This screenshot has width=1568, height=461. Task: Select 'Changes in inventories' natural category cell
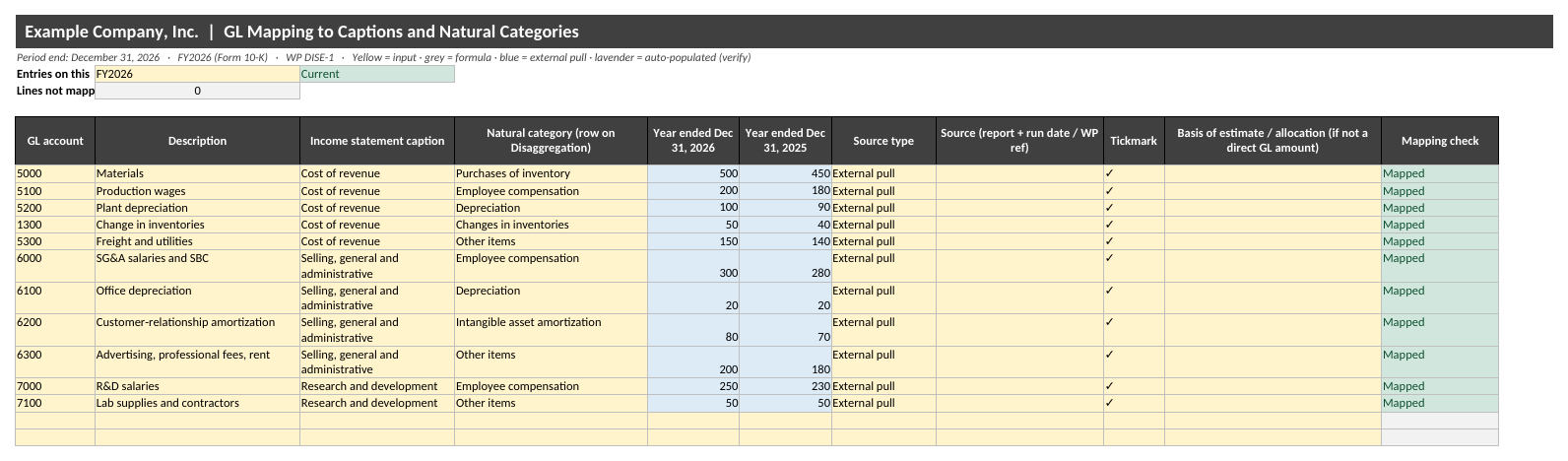[x=551, y=225]
